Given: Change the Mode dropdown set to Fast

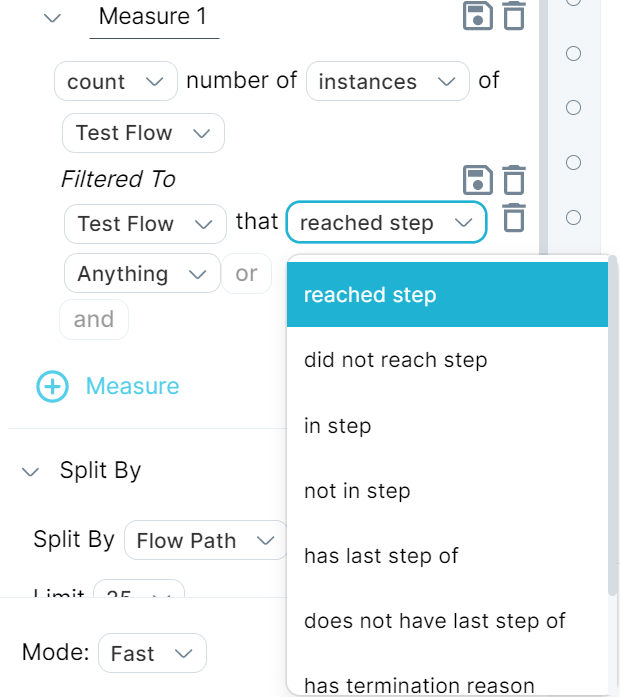Looking at the screenshot, I should [152, 653].
